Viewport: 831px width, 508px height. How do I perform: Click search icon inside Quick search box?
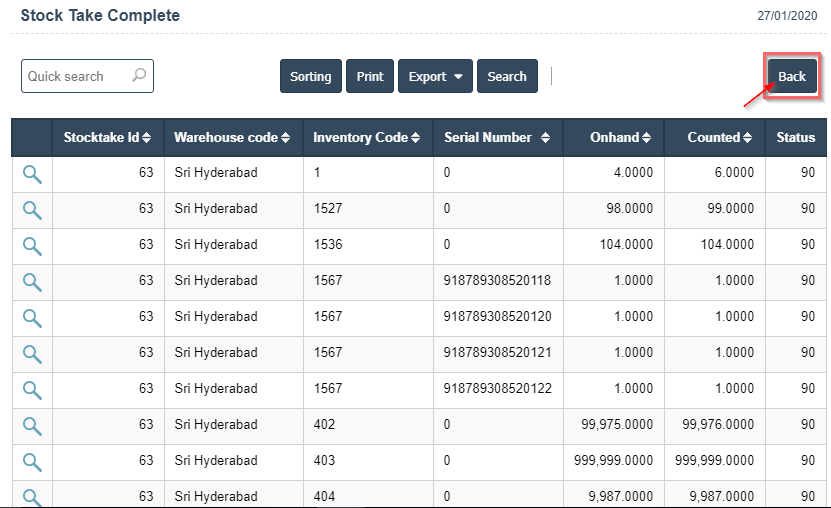coord(139,76)
